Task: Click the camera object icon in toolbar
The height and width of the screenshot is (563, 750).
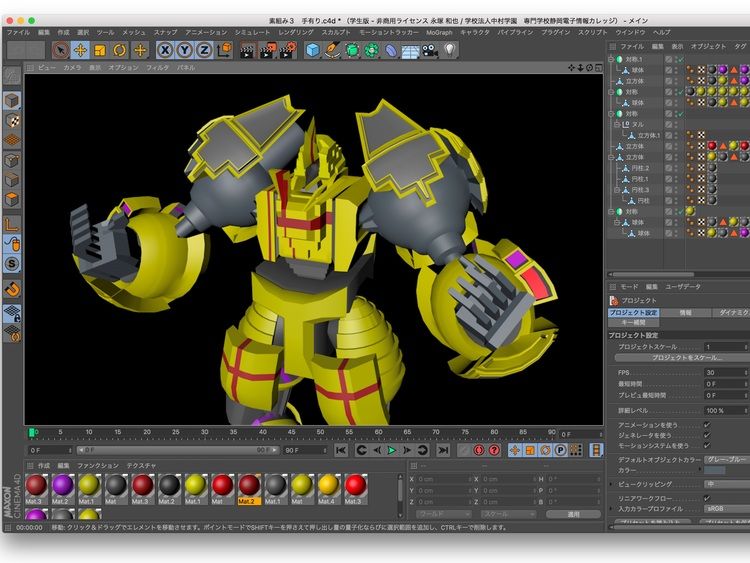Action: (430, 50)
